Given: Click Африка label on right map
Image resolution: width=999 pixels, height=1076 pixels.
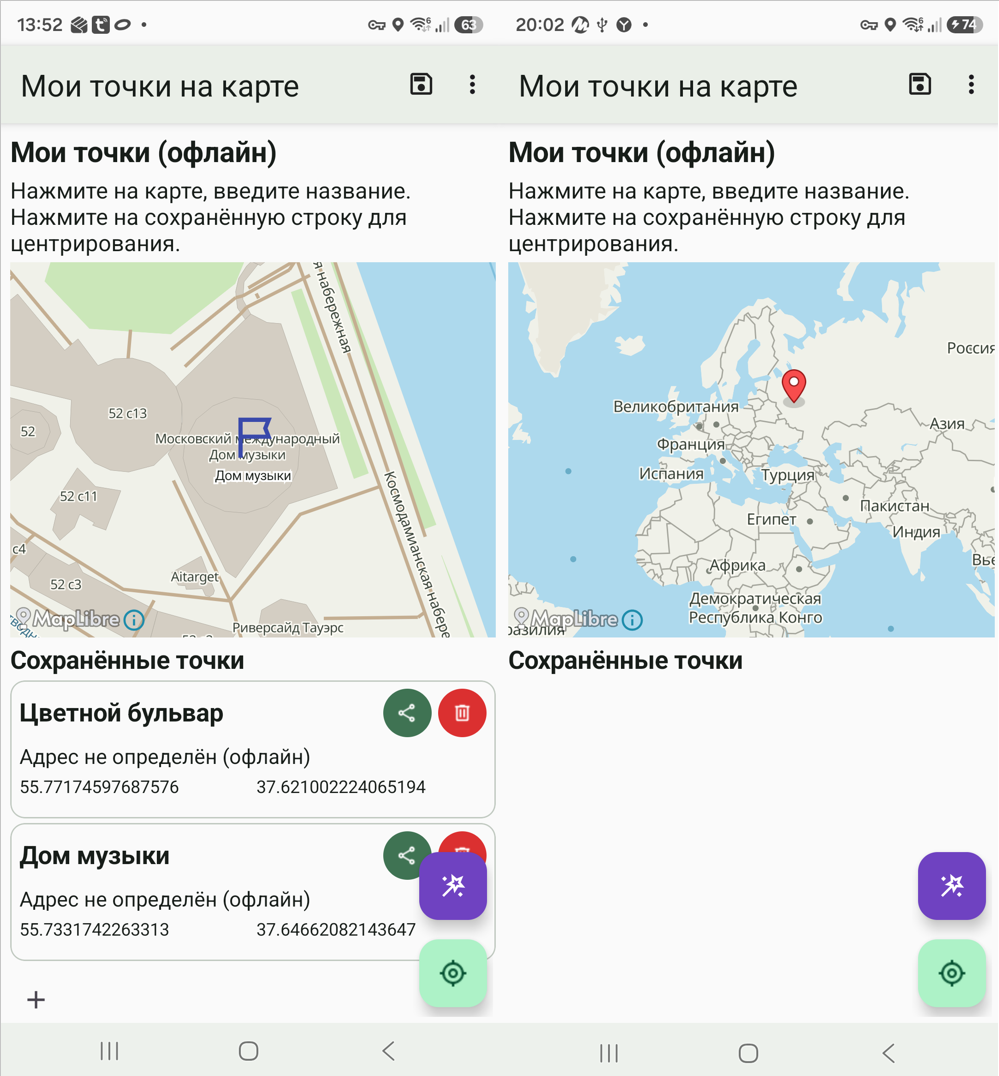Looking at the screenshot, I should 738,565.
